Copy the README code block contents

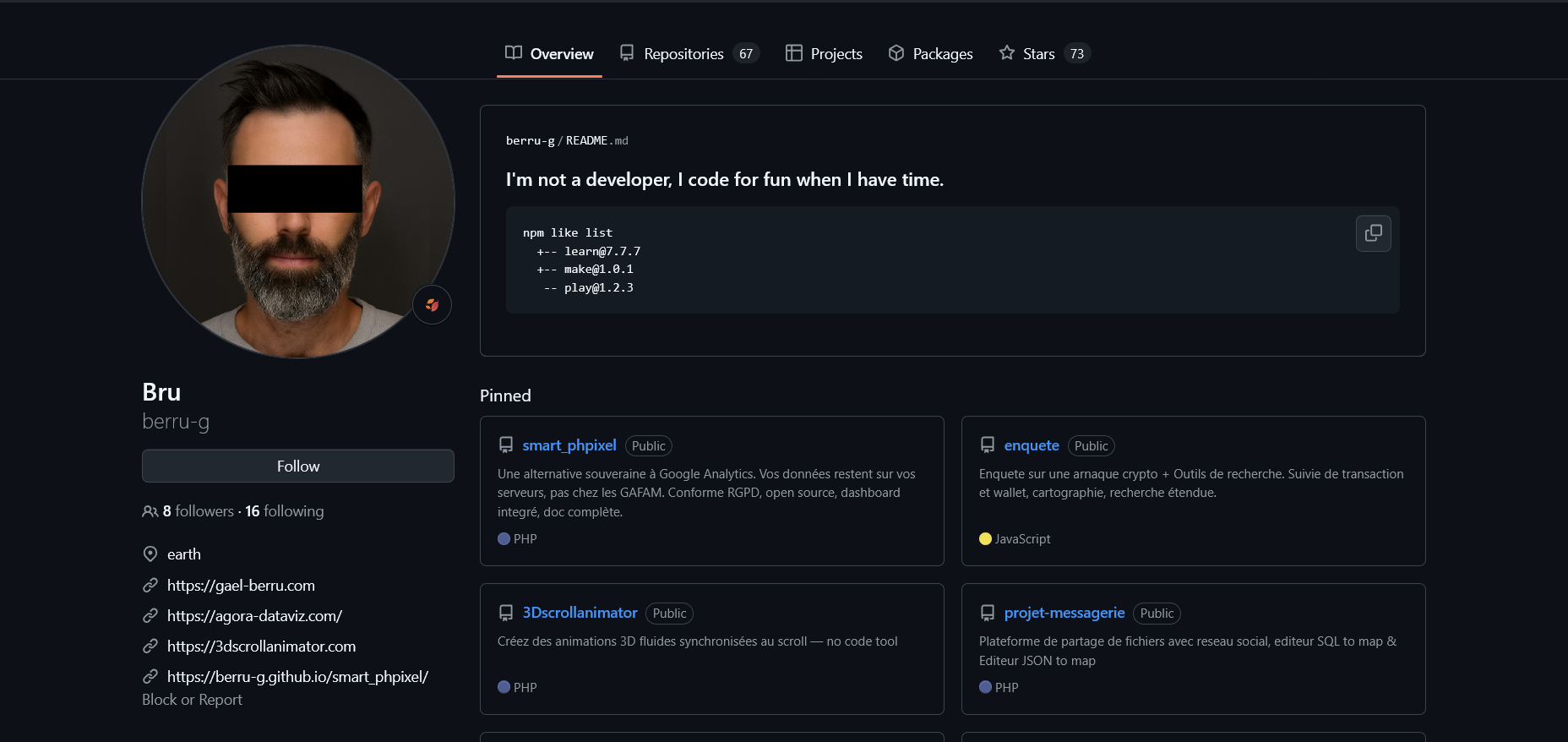tap(1373, 233)
